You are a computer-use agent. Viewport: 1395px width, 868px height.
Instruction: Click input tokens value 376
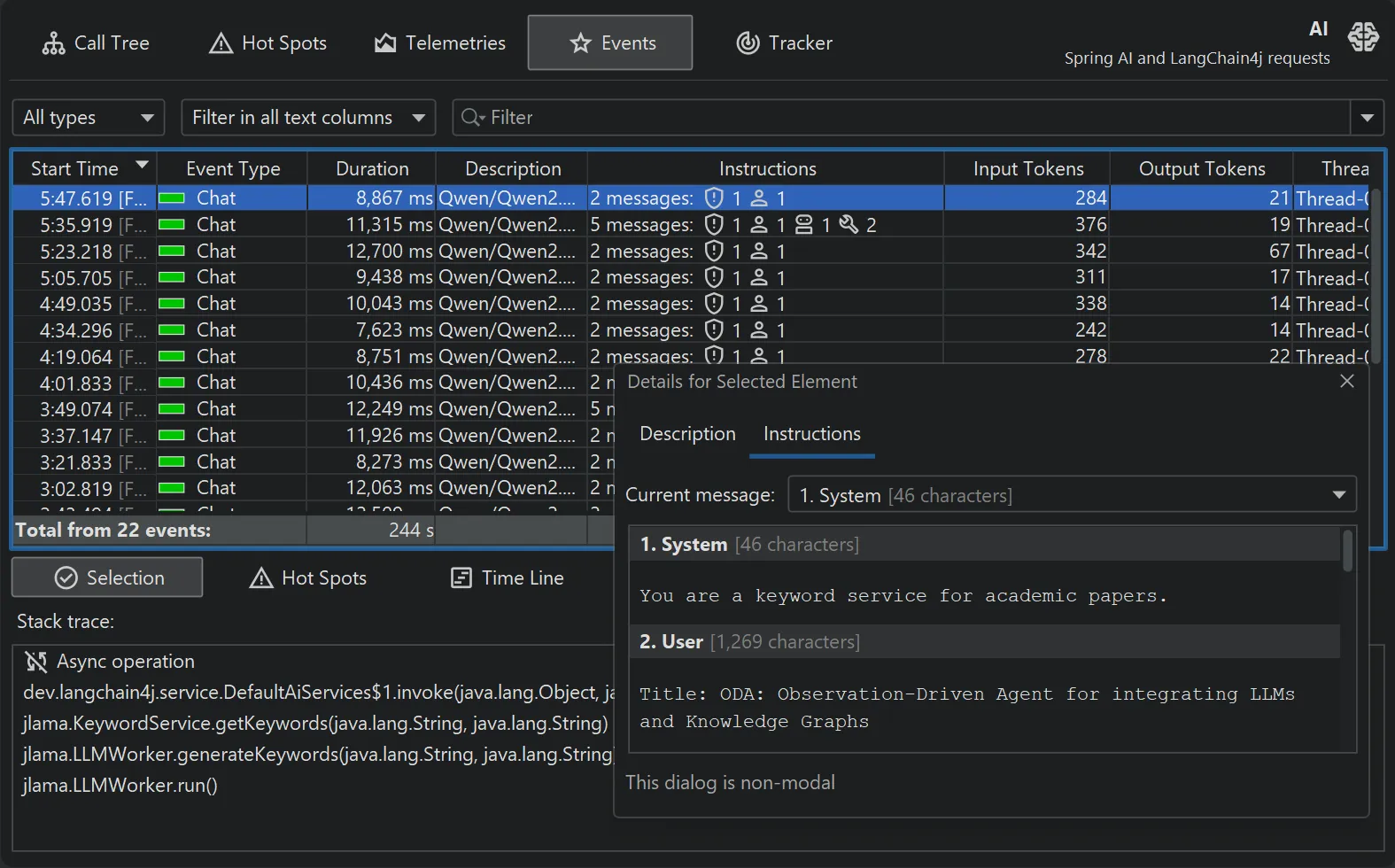1090,225
